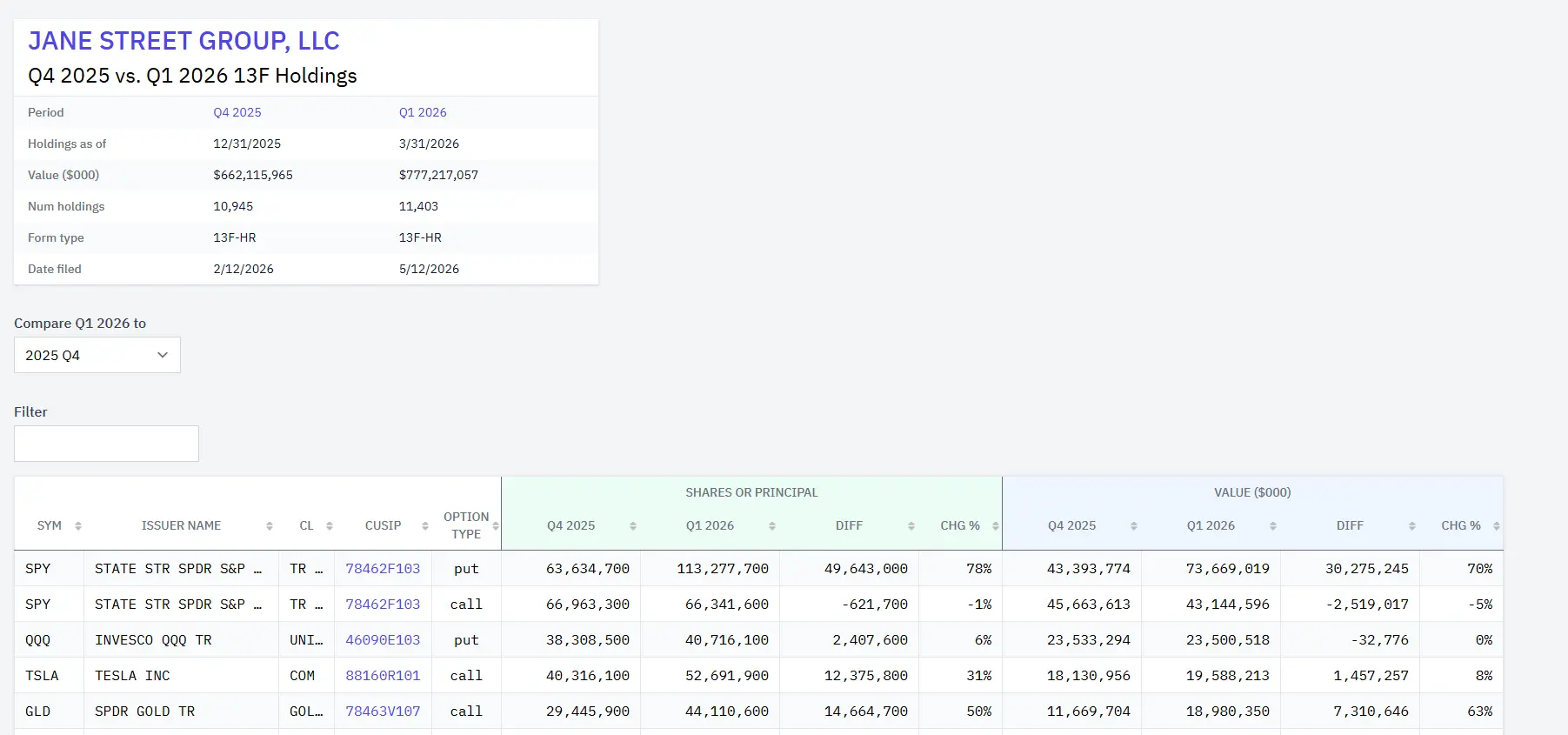Screen dimensions: 1568x735
Task: Click the issuer name INVESCO QQQ TR
Action: tap(153, 640)
